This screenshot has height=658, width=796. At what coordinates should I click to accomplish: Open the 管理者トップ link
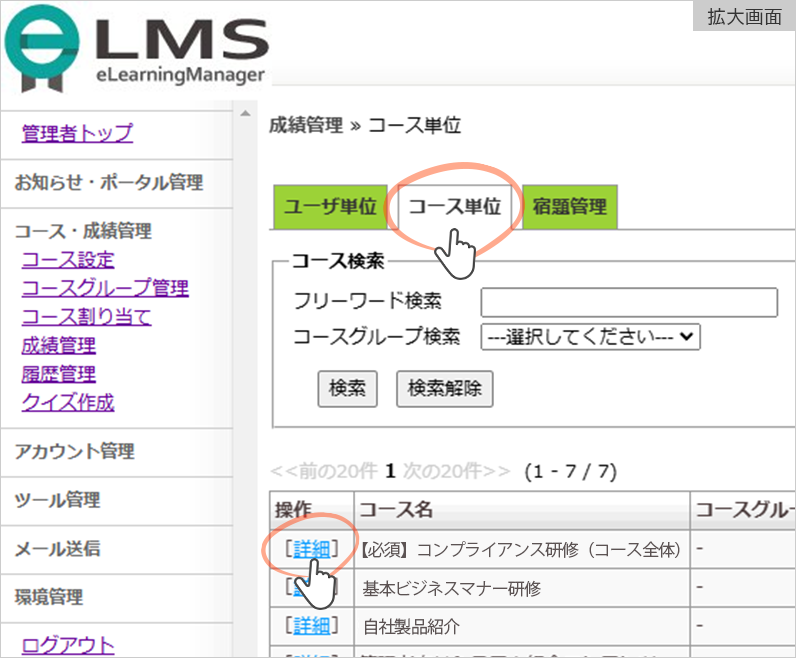pyautogui.click(x=77, y=133)
